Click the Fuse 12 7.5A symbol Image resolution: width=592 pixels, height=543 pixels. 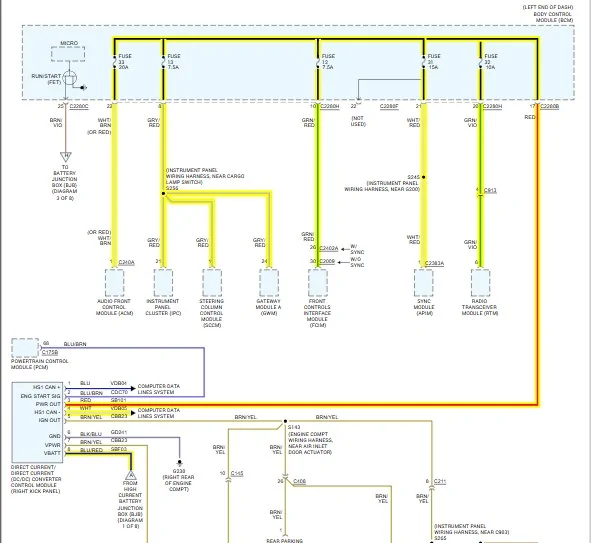click(318, 62)
